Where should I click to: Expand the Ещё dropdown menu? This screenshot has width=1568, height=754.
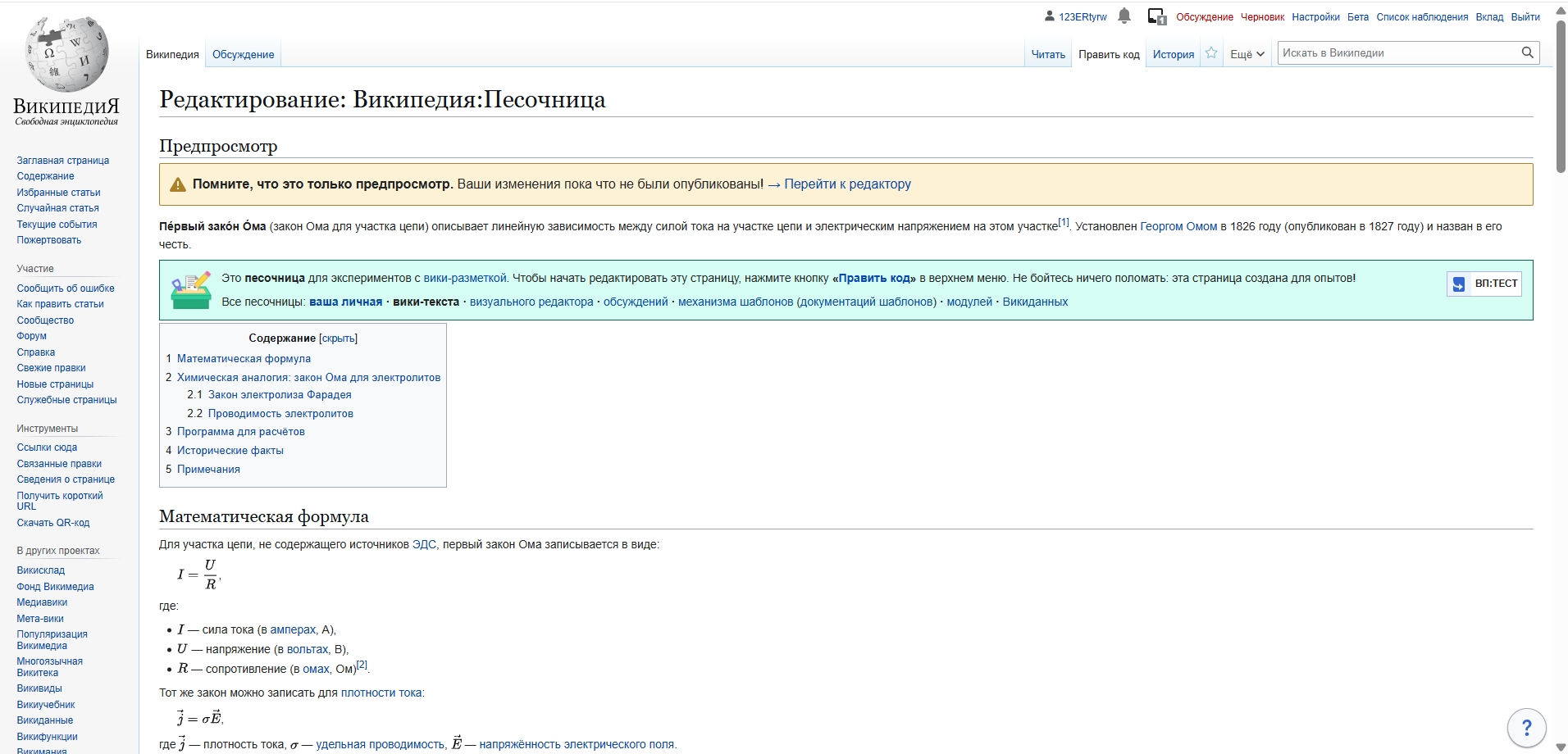tap(1247, 54)
